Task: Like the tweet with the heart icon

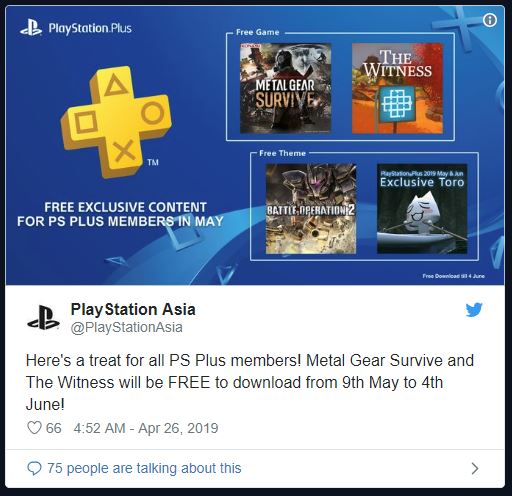Action: 34,428
